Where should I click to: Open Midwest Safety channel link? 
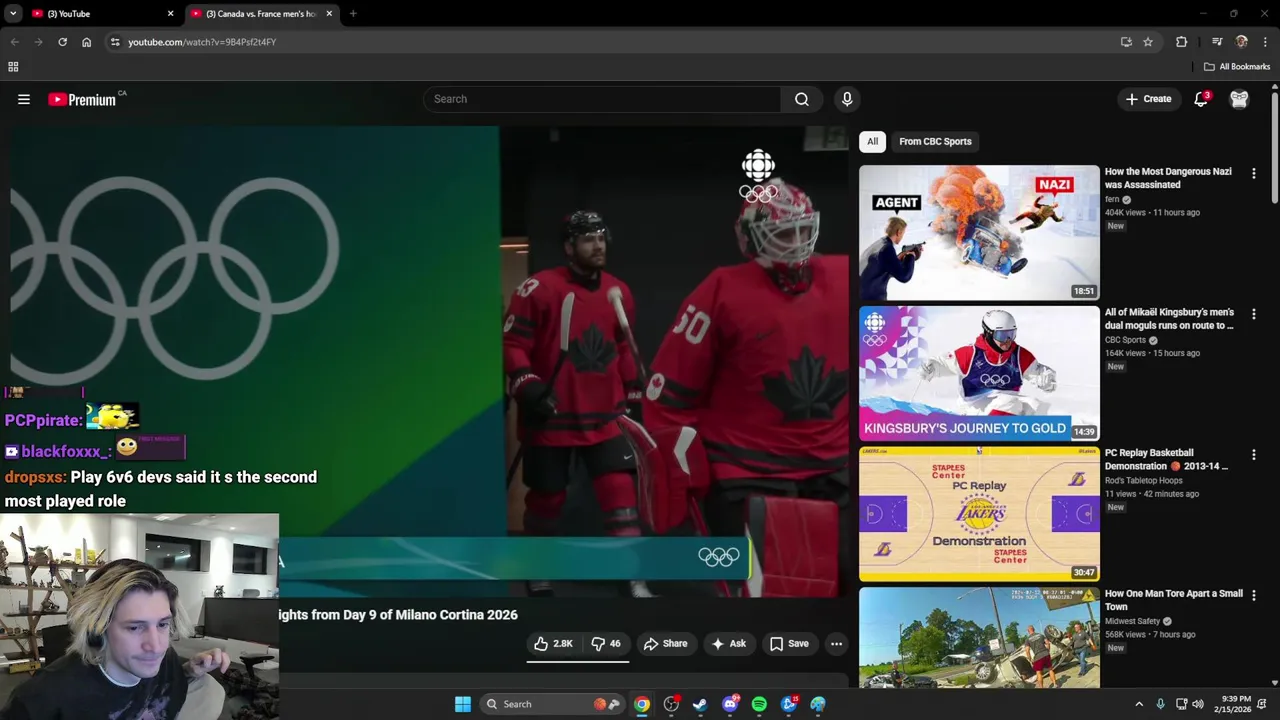(1133, 621)
